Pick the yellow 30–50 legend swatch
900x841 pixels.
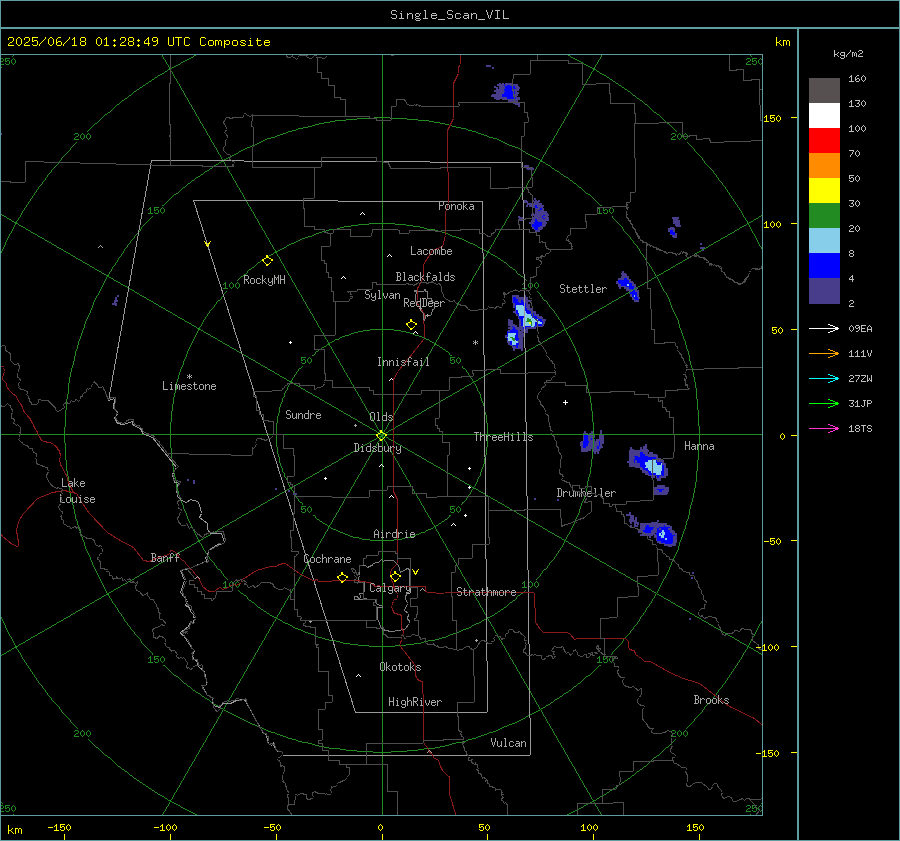824,190
